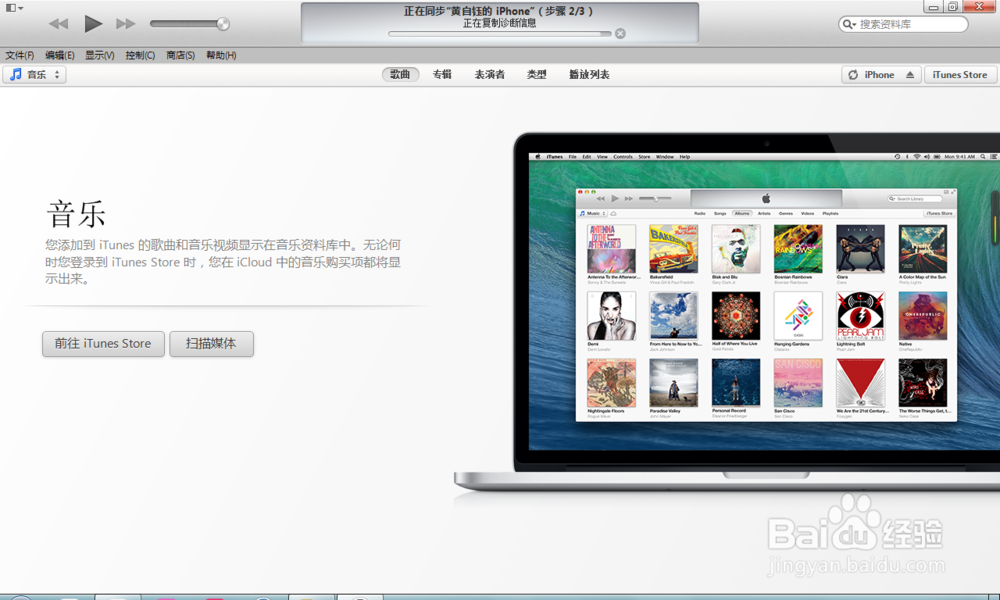Switch to the 表演者 tab
Image resolution: width=1000 pixels, height=600 pixels.
(x=490, y=75)
